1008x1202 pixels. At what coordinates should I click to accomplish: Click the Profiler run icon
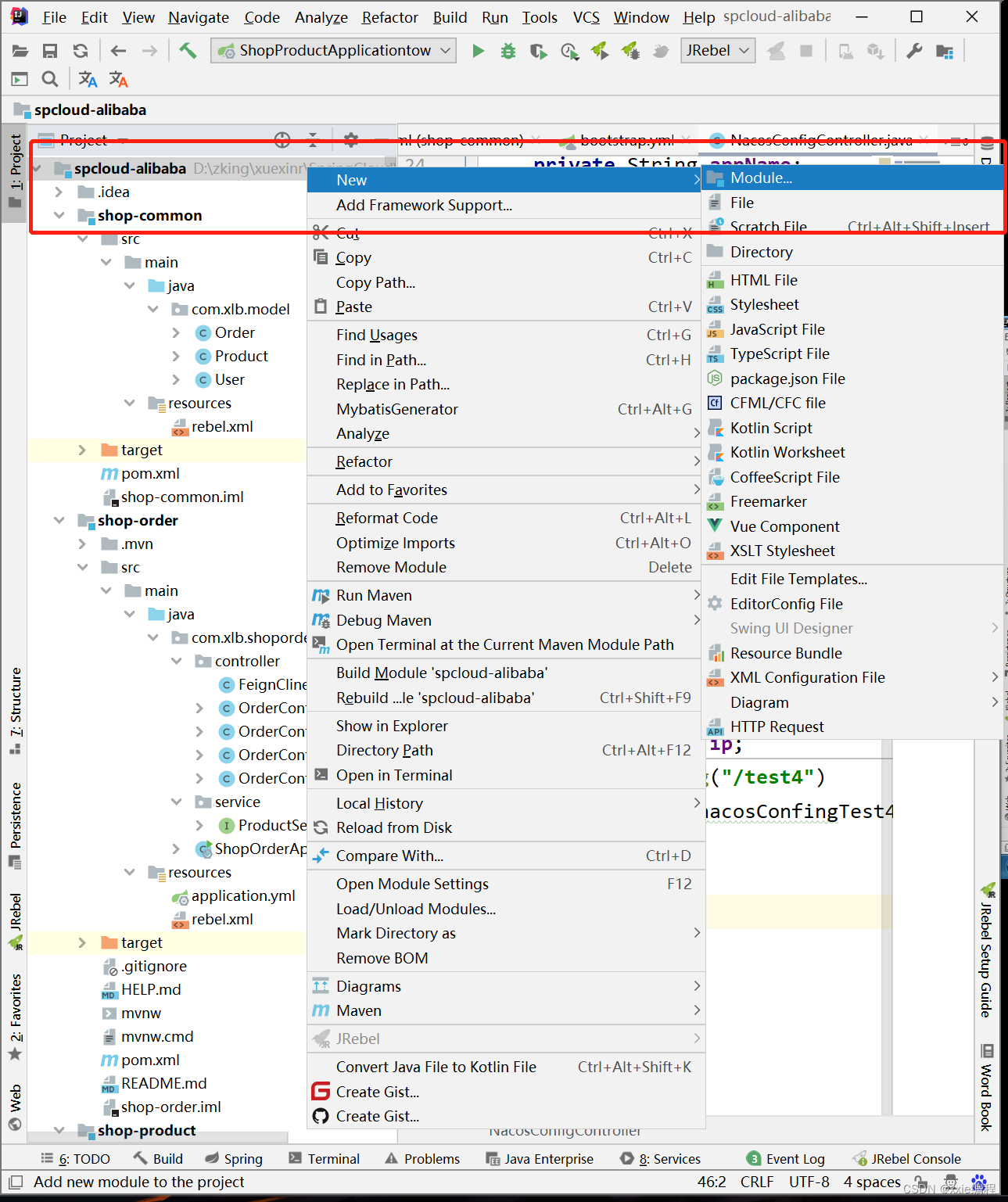click(x=569, y=52)
